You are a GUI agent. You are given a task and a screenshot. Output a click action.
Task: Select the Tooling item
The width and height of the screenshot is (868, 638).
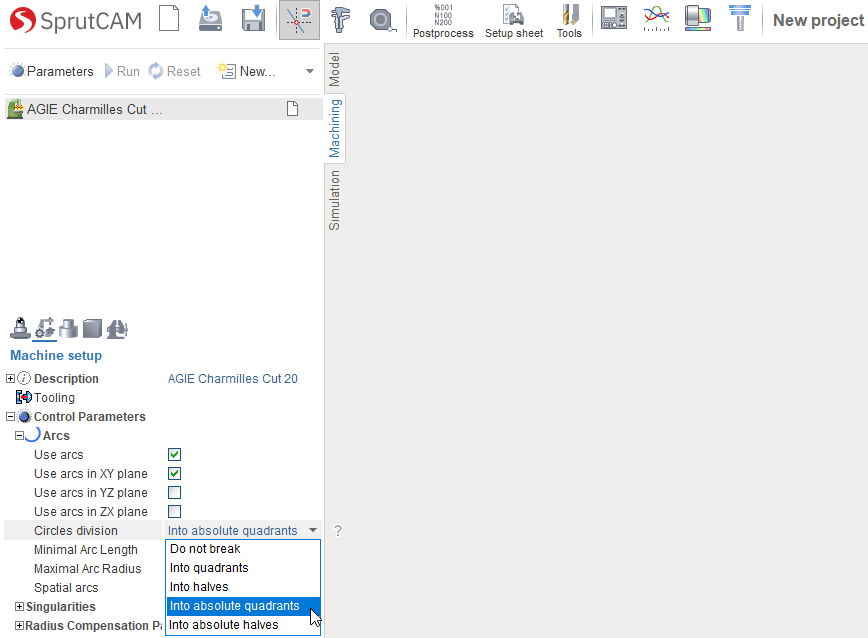[x=54, y=397]
